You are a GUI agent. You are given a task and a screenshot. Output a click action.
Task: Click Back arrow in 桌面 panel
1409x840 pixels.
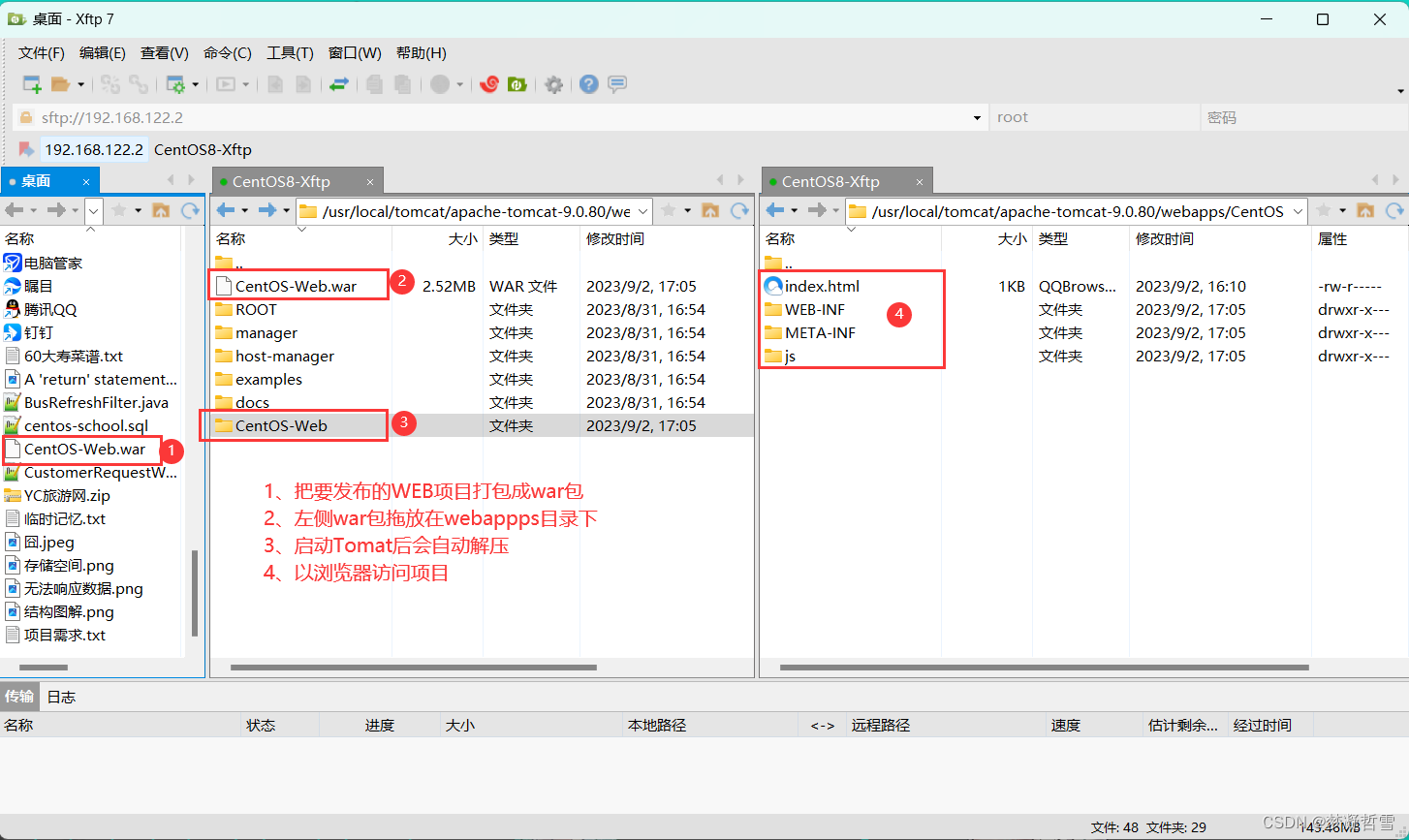[x=14, y=210]
